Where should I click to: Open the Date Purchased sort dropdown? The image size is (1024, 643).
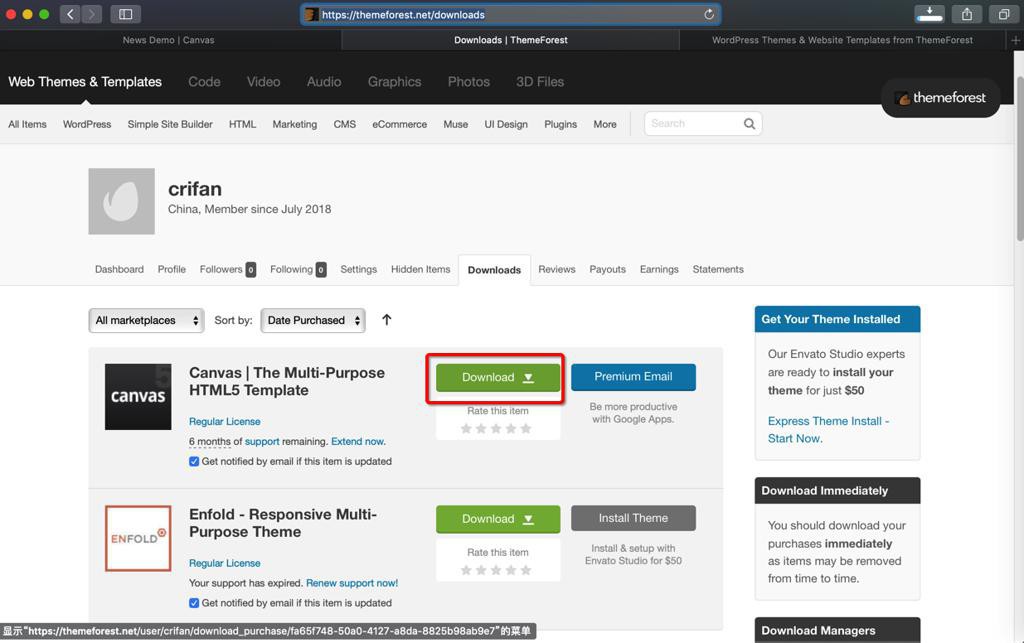coord(313,321)
